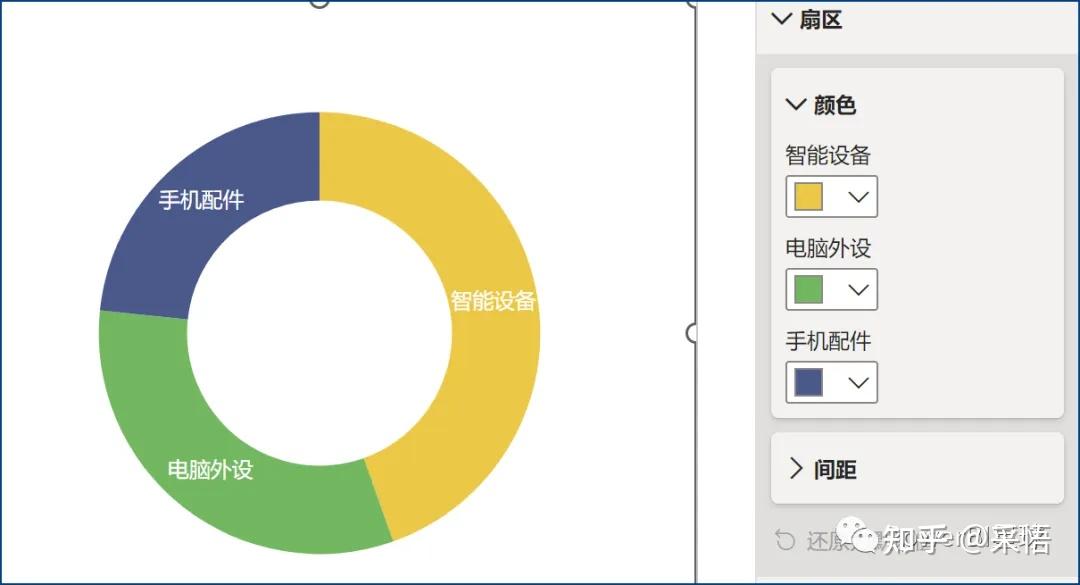Click the 手机配件 label in color panel
The height and width of the screenshot is (585, 1080).
tap(828, 341)
